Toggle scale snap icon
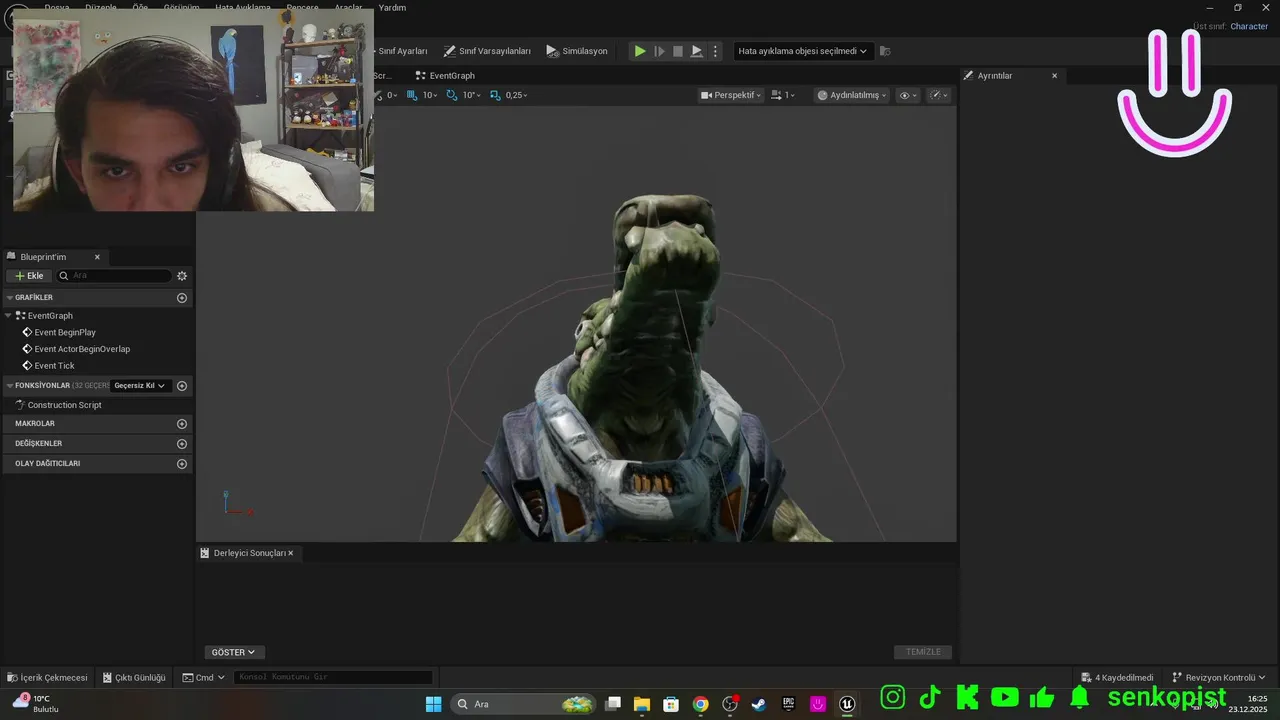The image size is (1280, 720). 495,95
